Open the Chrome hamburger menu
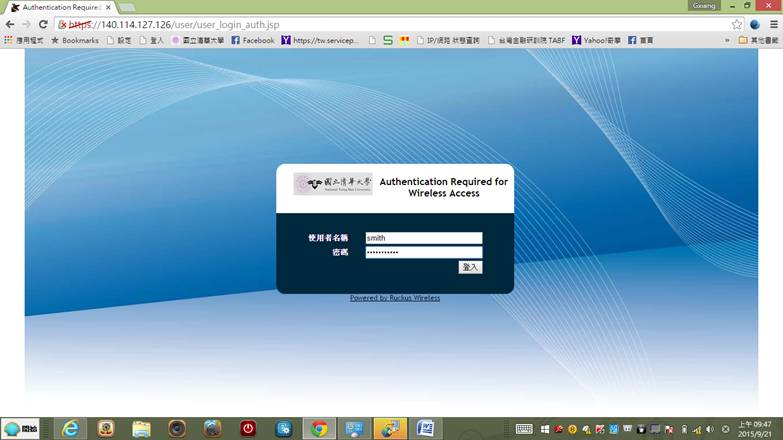 tap(773, 24)
